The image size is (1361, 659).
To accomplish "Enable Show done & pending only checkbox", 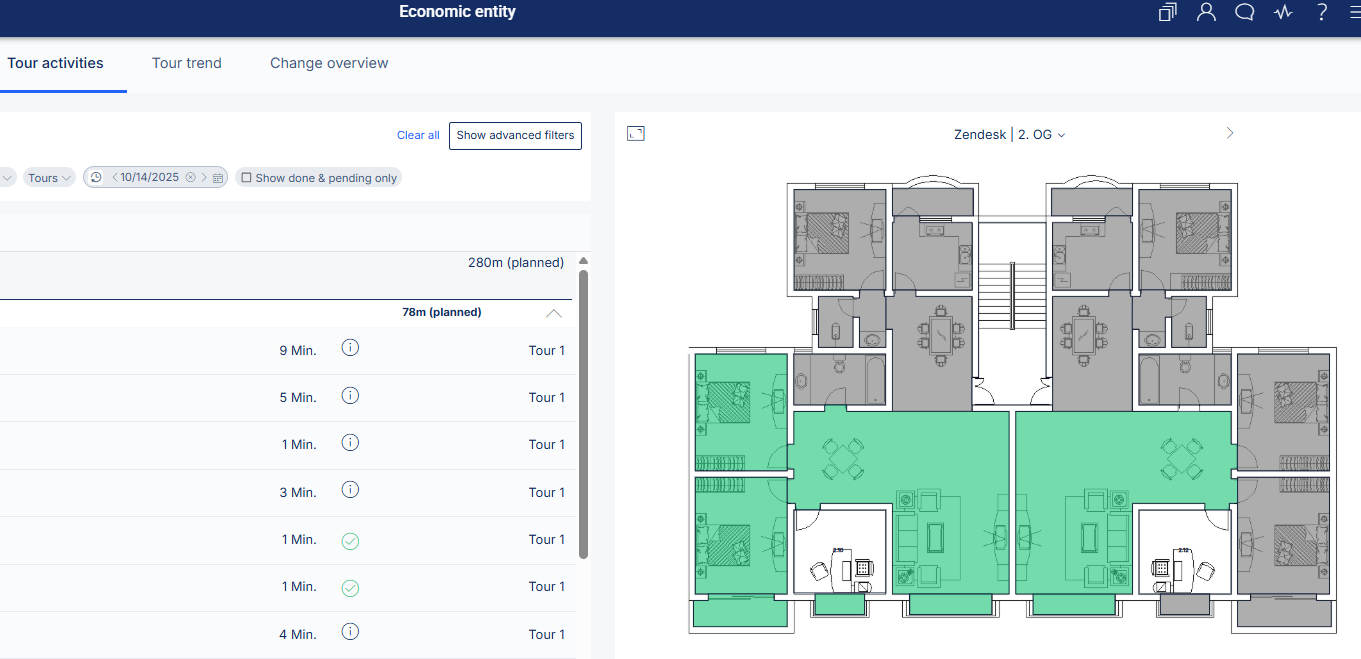I will coord(246,178).
